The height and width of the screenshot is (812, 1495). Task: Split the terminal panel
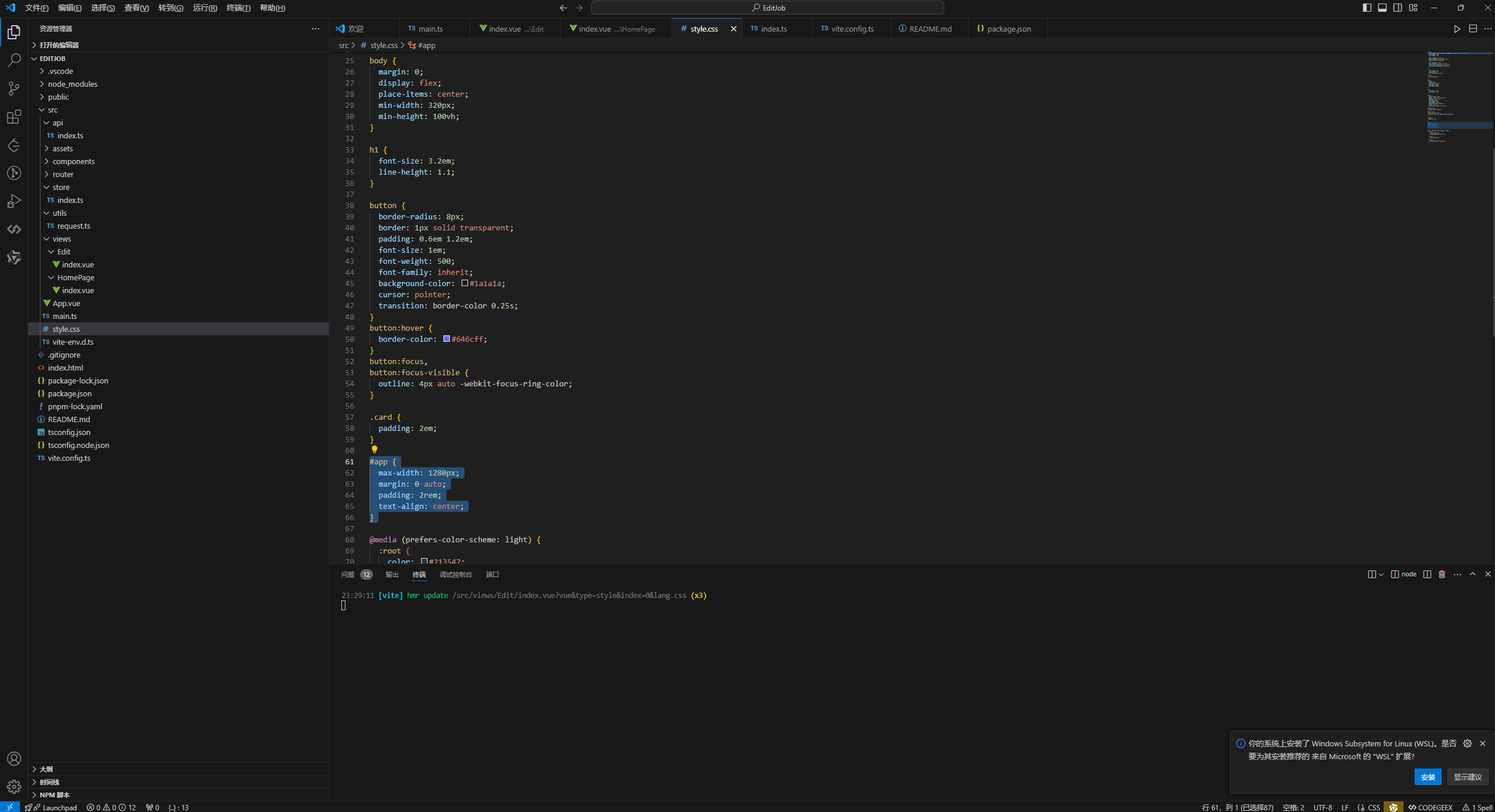(x=1427, y=575)
